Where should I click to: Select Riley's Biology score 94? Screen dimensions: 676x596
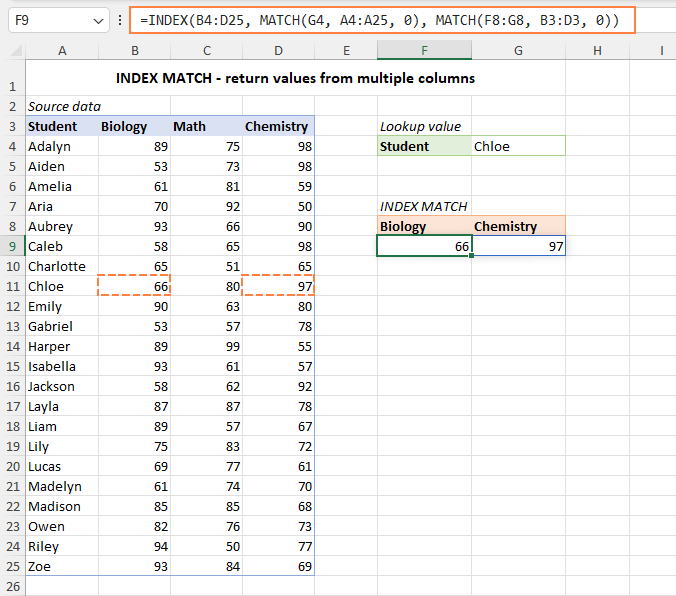[135, 546]
